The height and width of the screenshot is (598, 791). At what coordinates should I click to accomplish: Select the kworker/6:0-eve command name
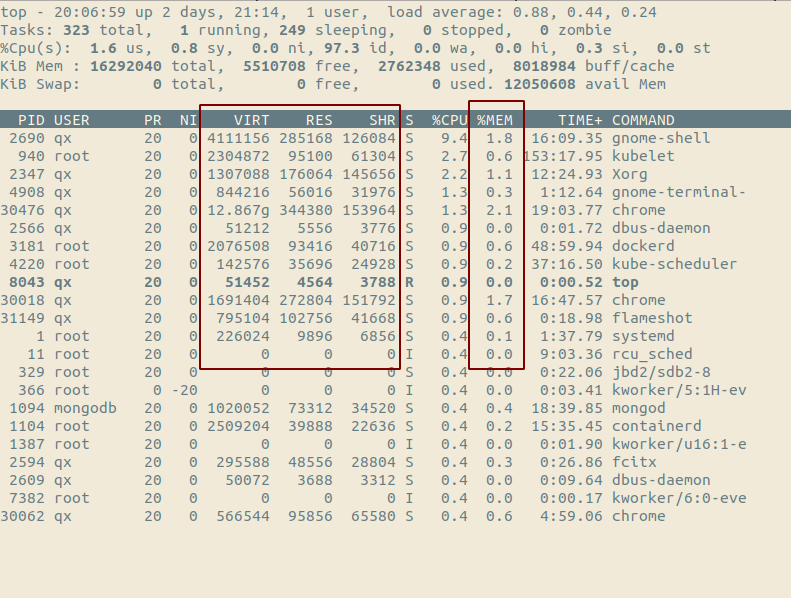tap(679, 498)
